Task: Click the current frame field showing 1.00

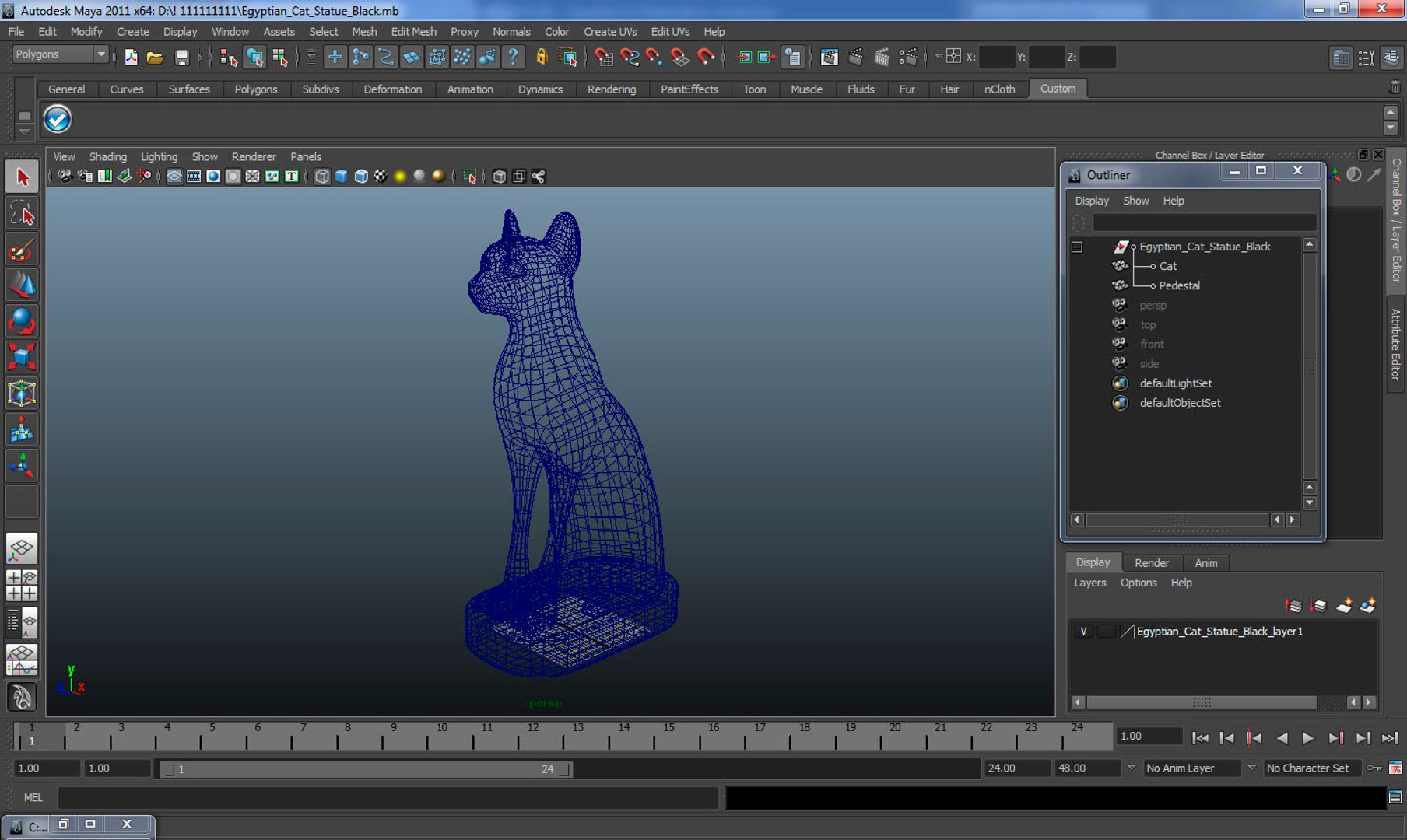Action: (x=1149, y=736)
